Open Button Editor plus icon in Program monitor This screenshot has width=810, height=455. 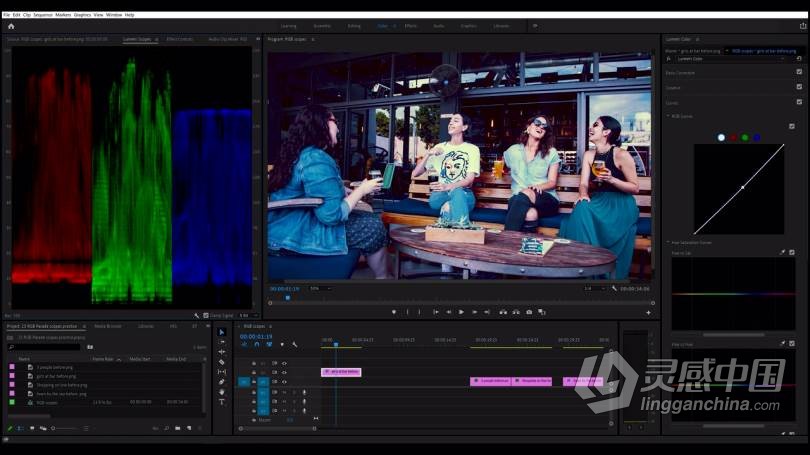pyautogui.click(x=648, y=312)
